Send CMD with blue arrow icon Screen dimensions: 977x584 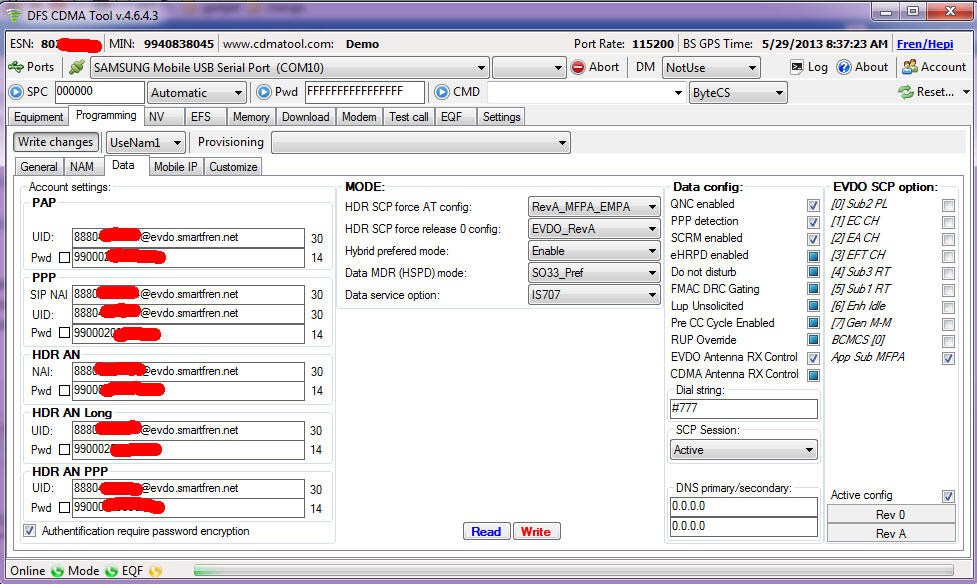point(442,92)
